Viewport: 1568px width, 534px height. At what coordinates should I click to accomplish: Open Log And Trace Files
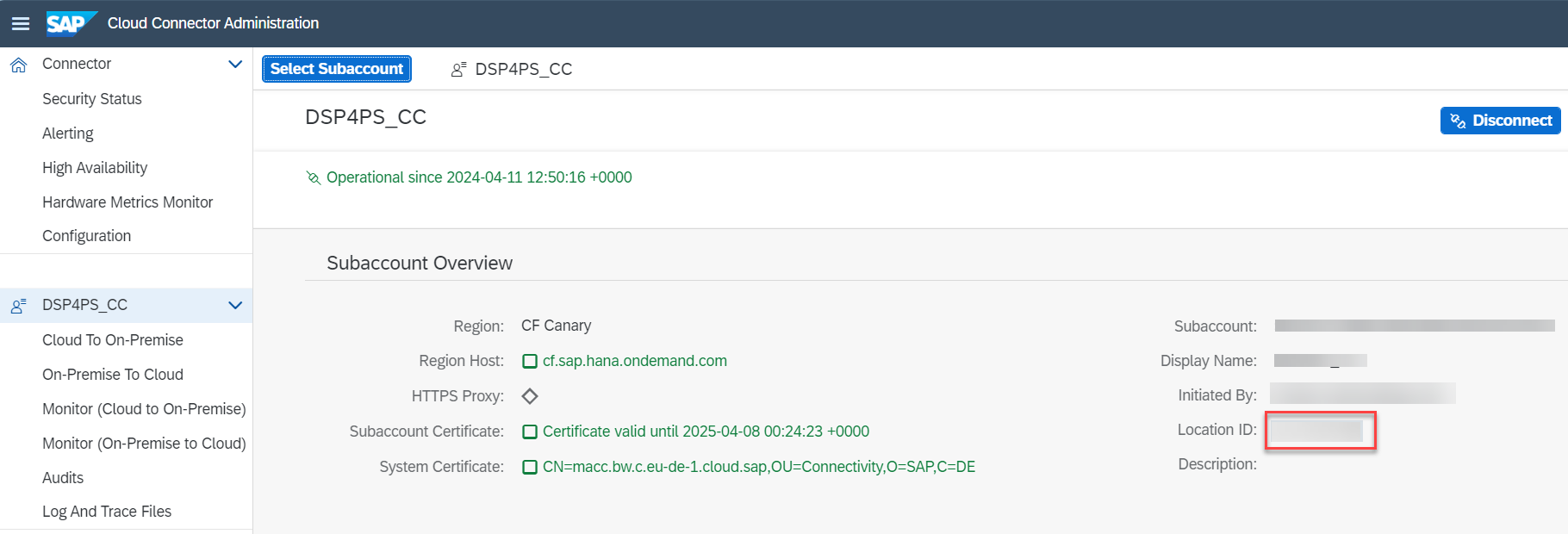[107, 512]
